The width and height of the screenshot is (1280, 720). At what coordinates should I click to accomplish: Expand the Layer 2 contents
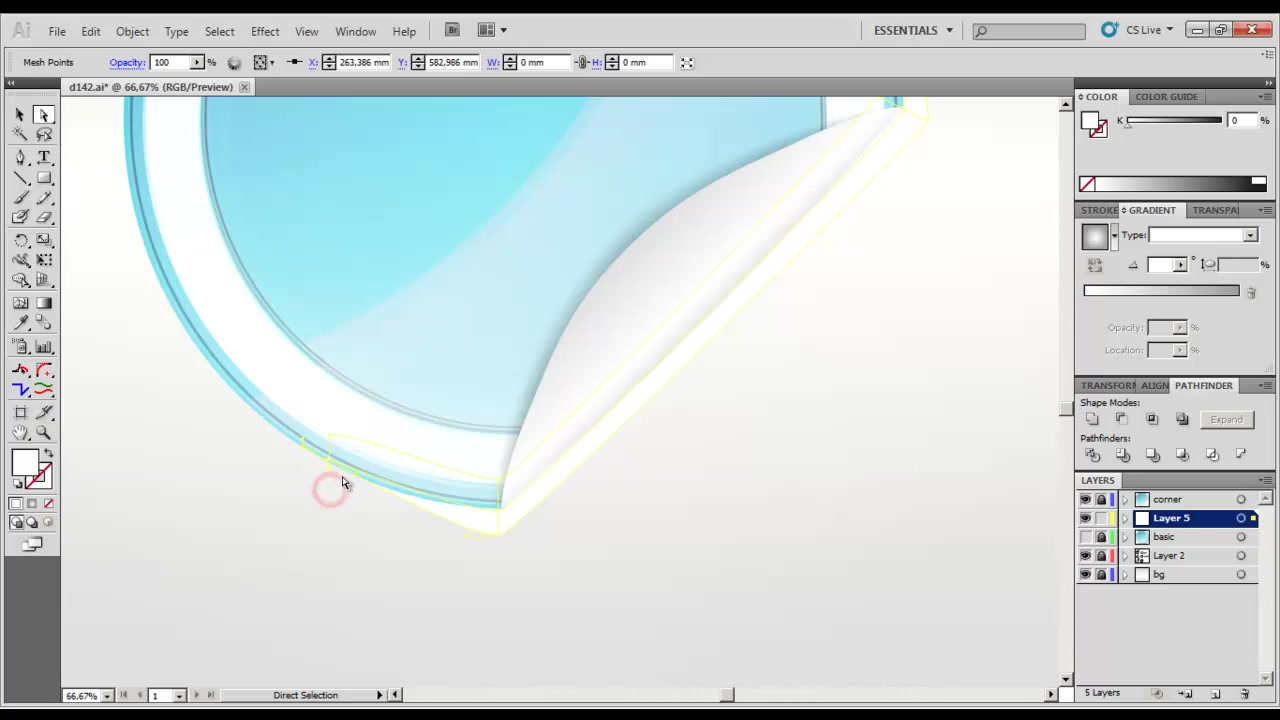(1125, 556)
